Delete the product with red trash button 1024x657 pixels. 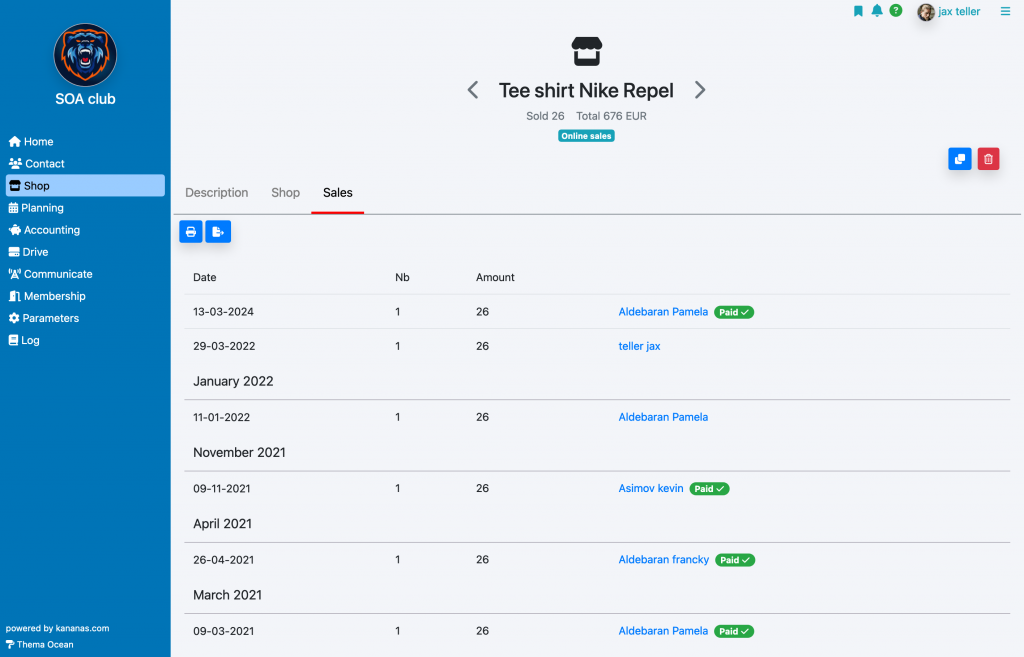click(x=988, y=159)
